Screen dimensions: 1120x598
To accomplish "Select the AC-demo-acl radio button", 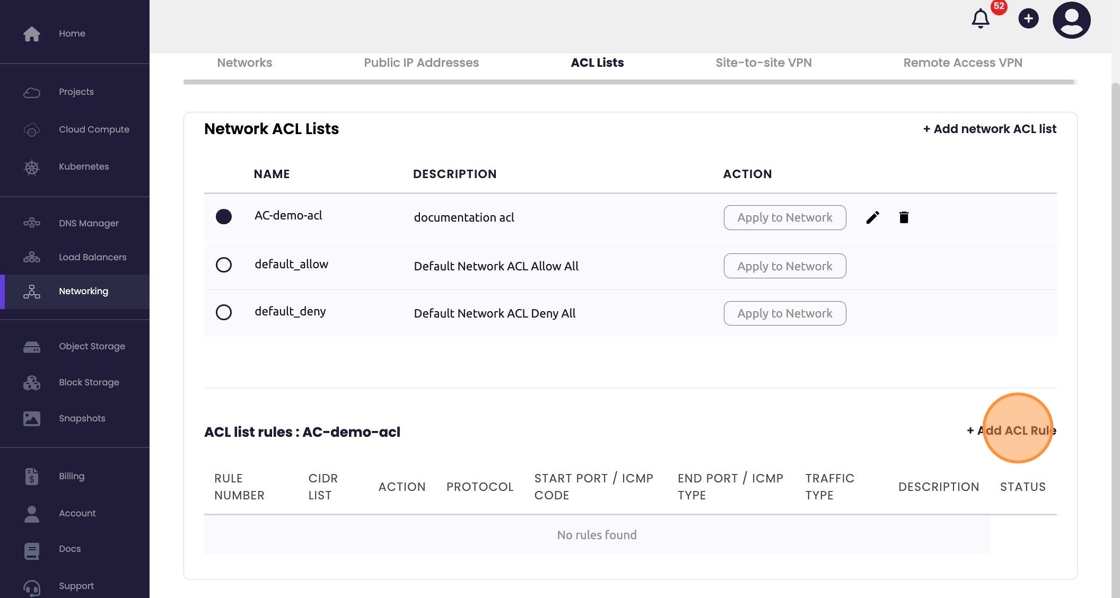I will coord(224,217).
